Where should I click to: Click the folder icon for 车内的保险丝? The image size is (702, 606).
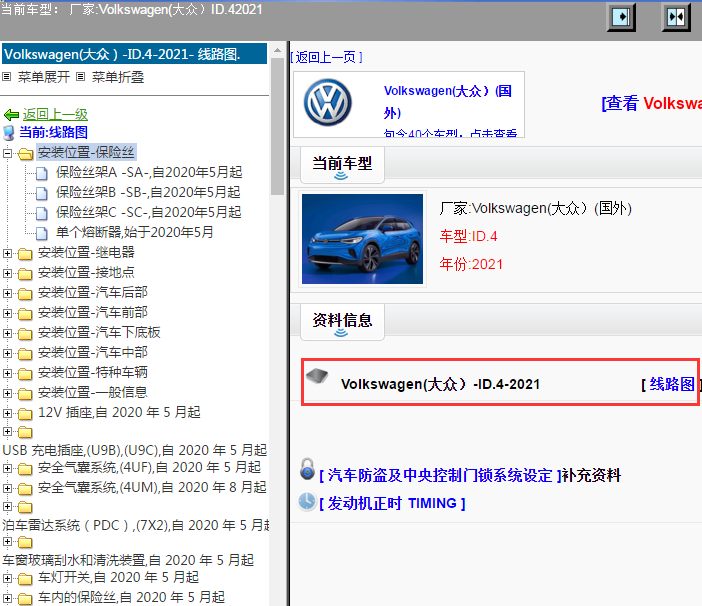point(25,598)
